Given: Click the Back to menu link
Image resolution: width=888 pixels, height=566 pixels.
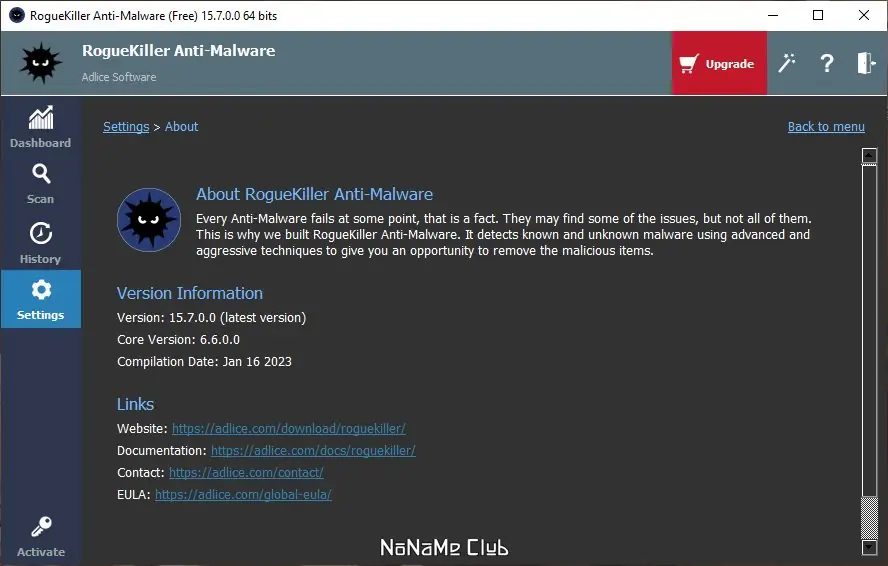Looking at the screenshot, I should pos(826,126).
